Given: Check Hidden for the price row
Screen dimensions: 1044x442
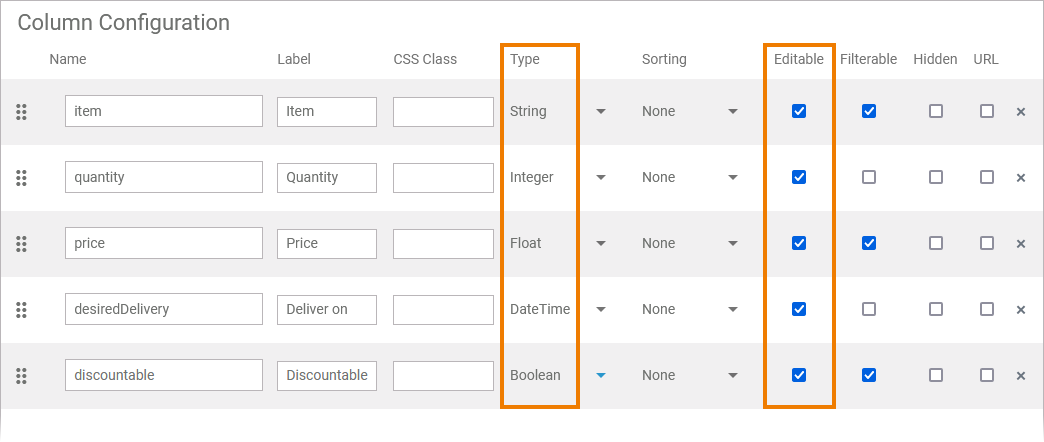Looking at the screenshot, I should (x=936, y=244).
